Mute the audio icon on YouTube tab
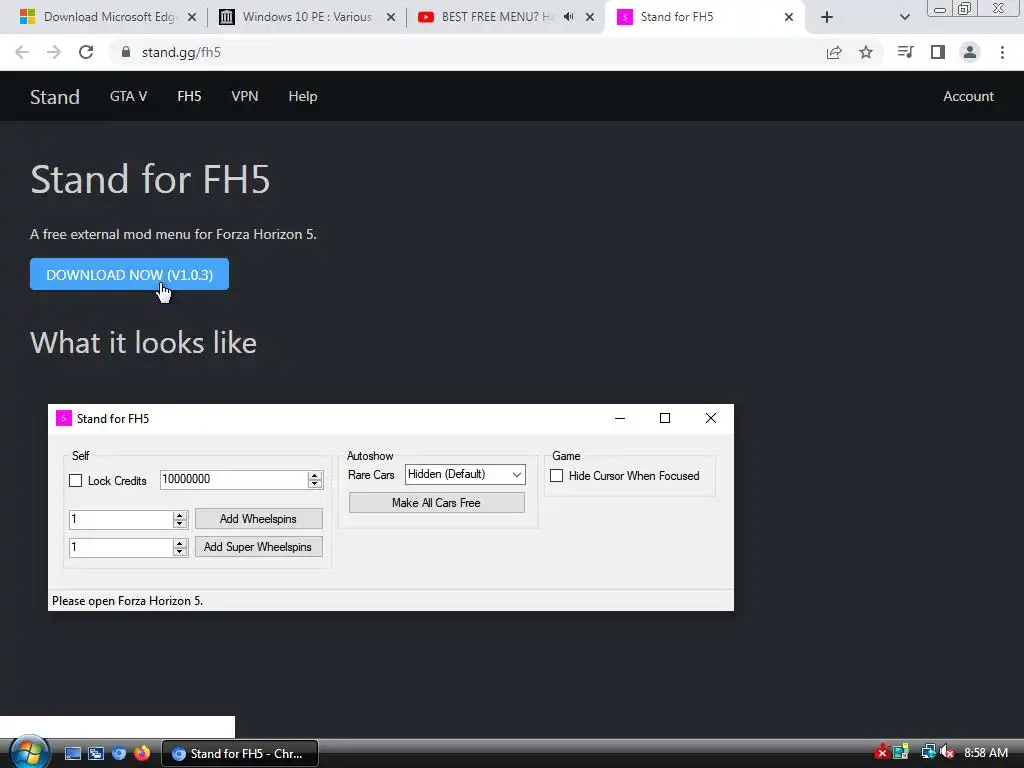The width and height of the screenshot is (1024, 768). pyautogui.click(x=569, y=17)
